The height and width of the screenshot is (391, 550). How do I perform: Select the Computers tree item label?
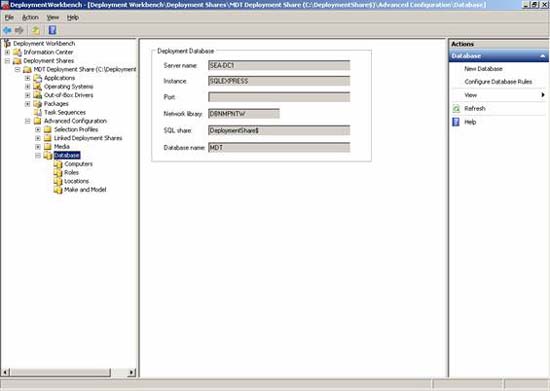(79, 164)
